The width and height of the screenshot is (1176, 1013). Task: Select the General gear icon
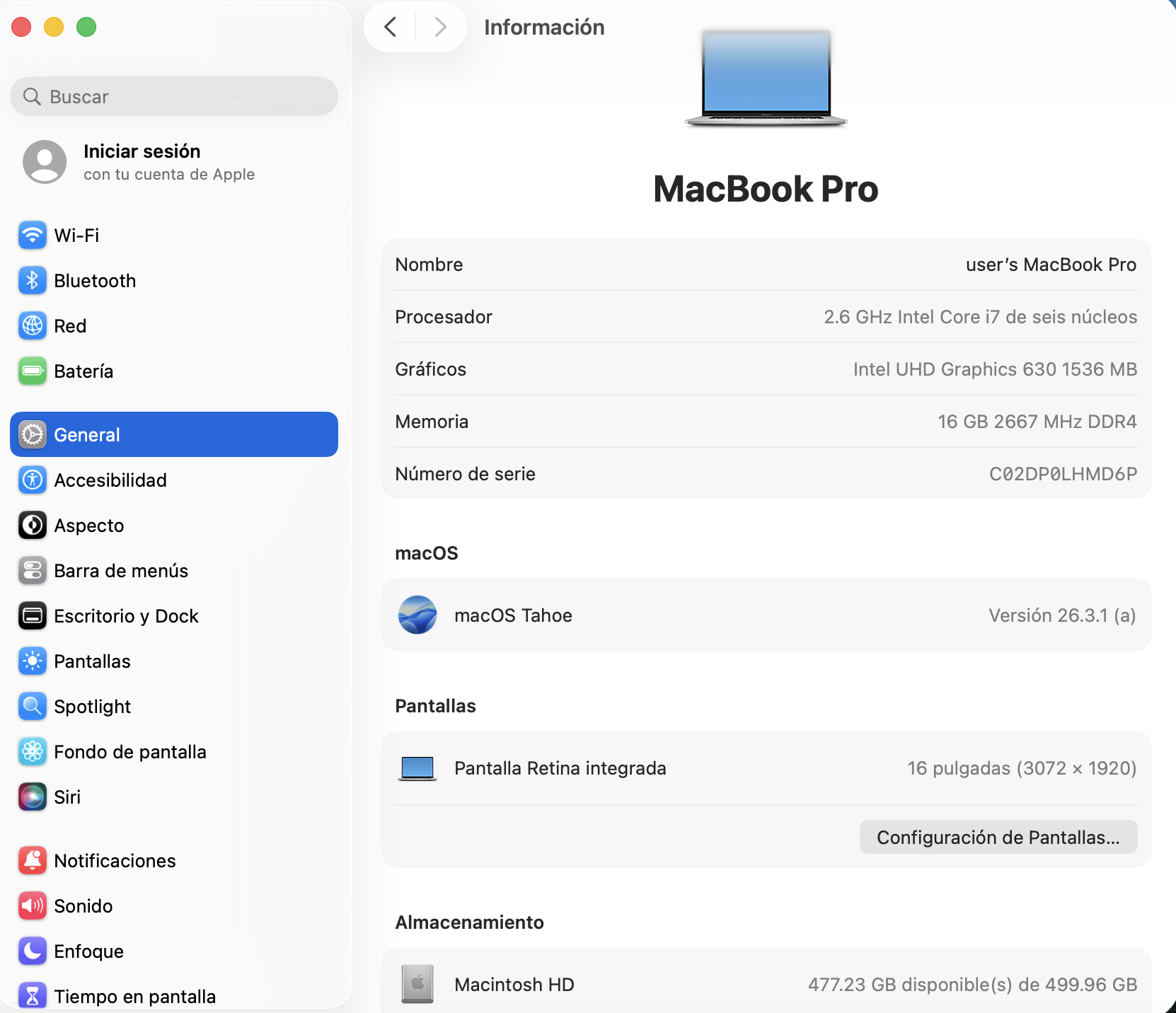pos(33,434)
